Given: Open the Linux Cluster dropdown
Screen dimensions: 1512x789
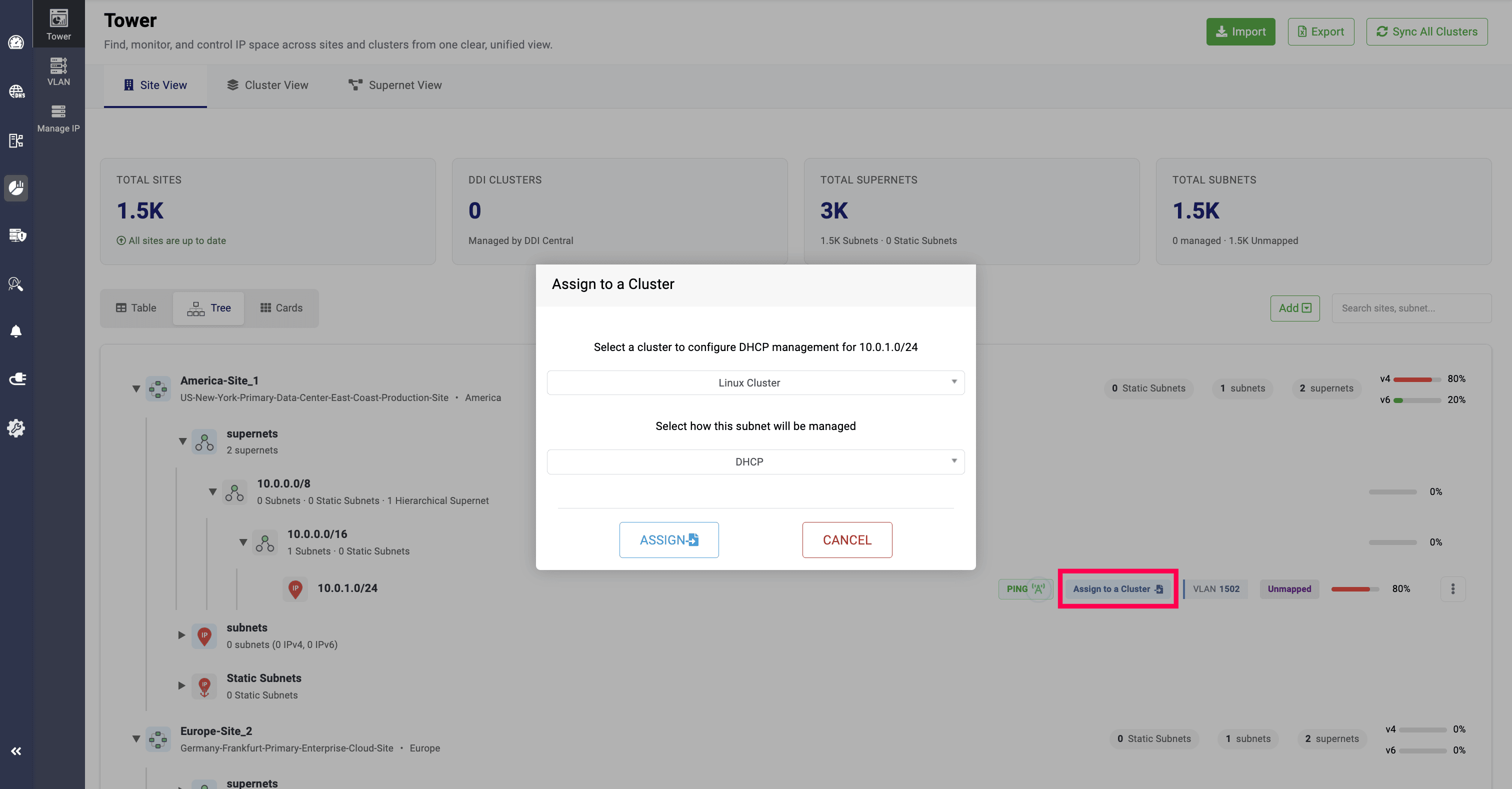Looking at the screenshot, I should click(755, 383).
